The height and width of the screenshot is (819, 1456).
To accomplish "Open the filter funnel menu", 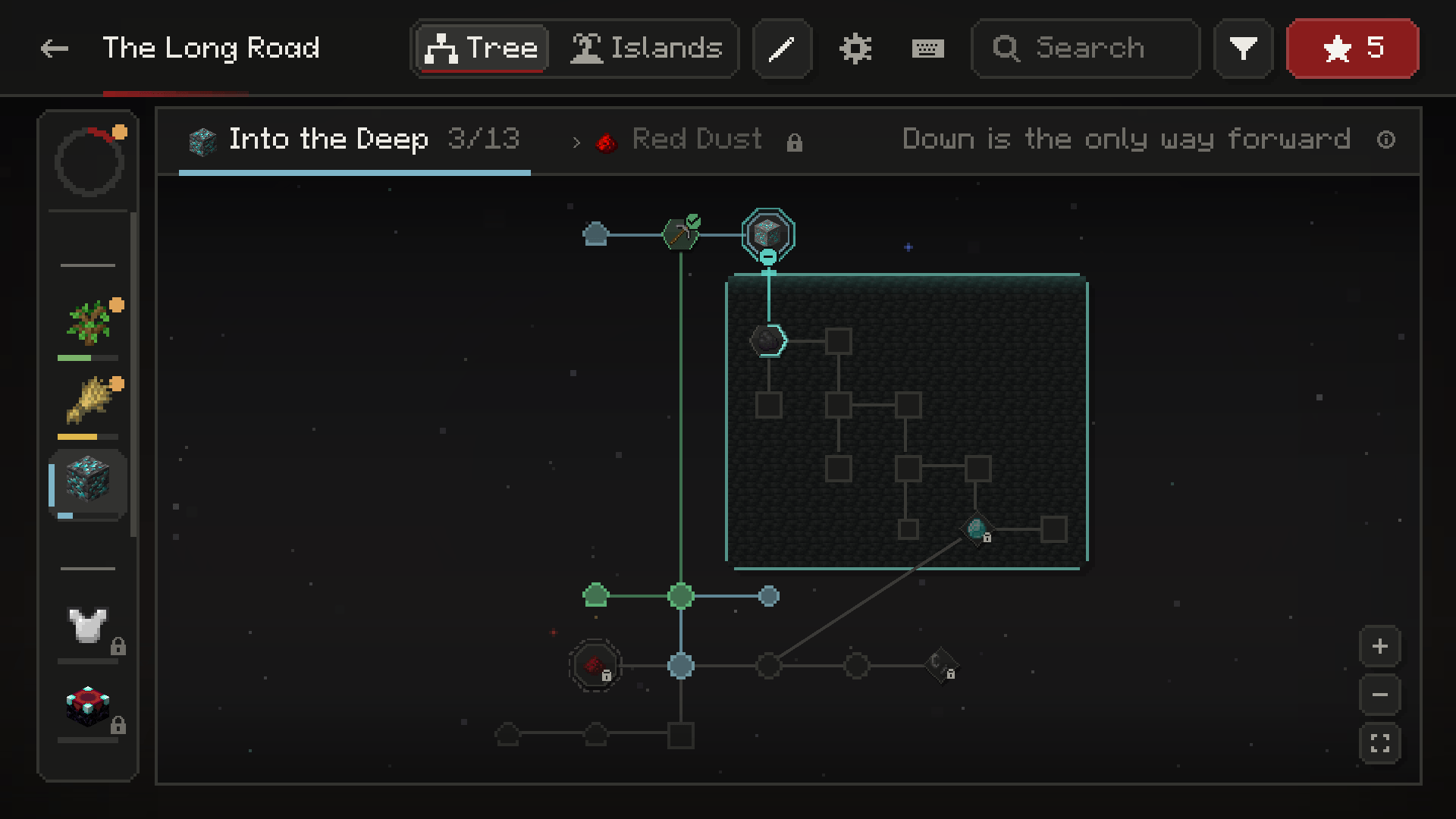I will click(1243, 49).
